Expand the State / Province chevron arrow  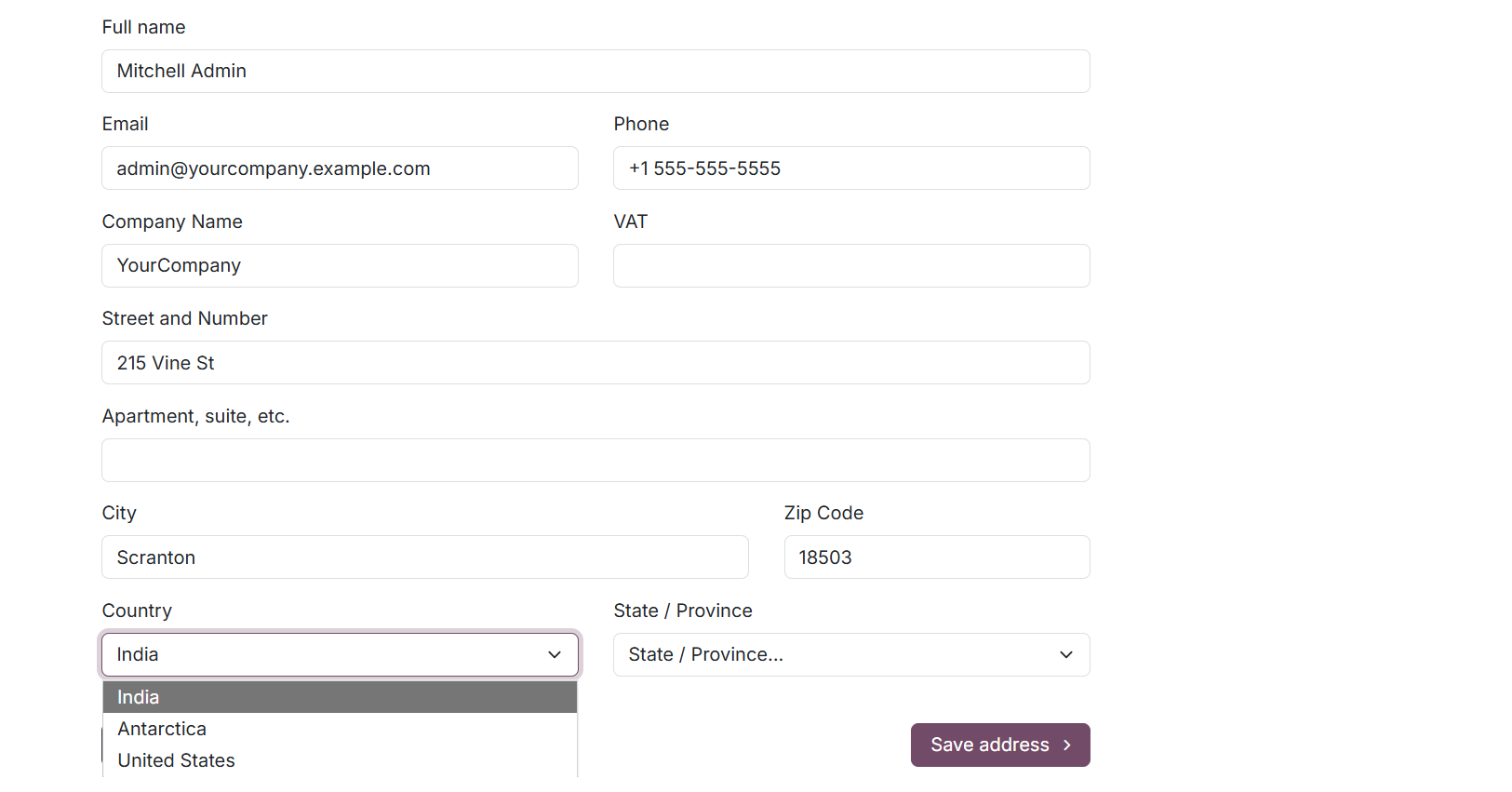point(1066,654)
